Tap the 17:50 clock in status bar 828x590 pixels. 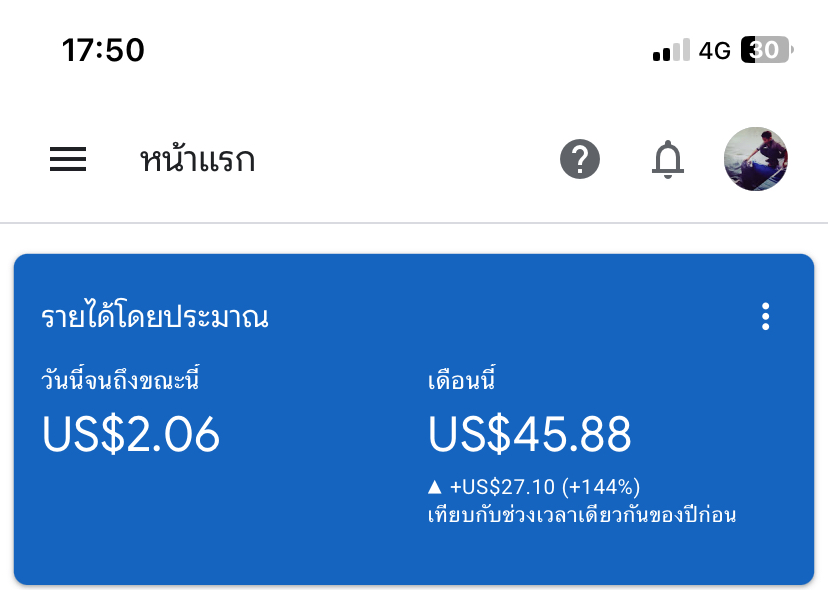pyautogui.click(x=103, y=50)
